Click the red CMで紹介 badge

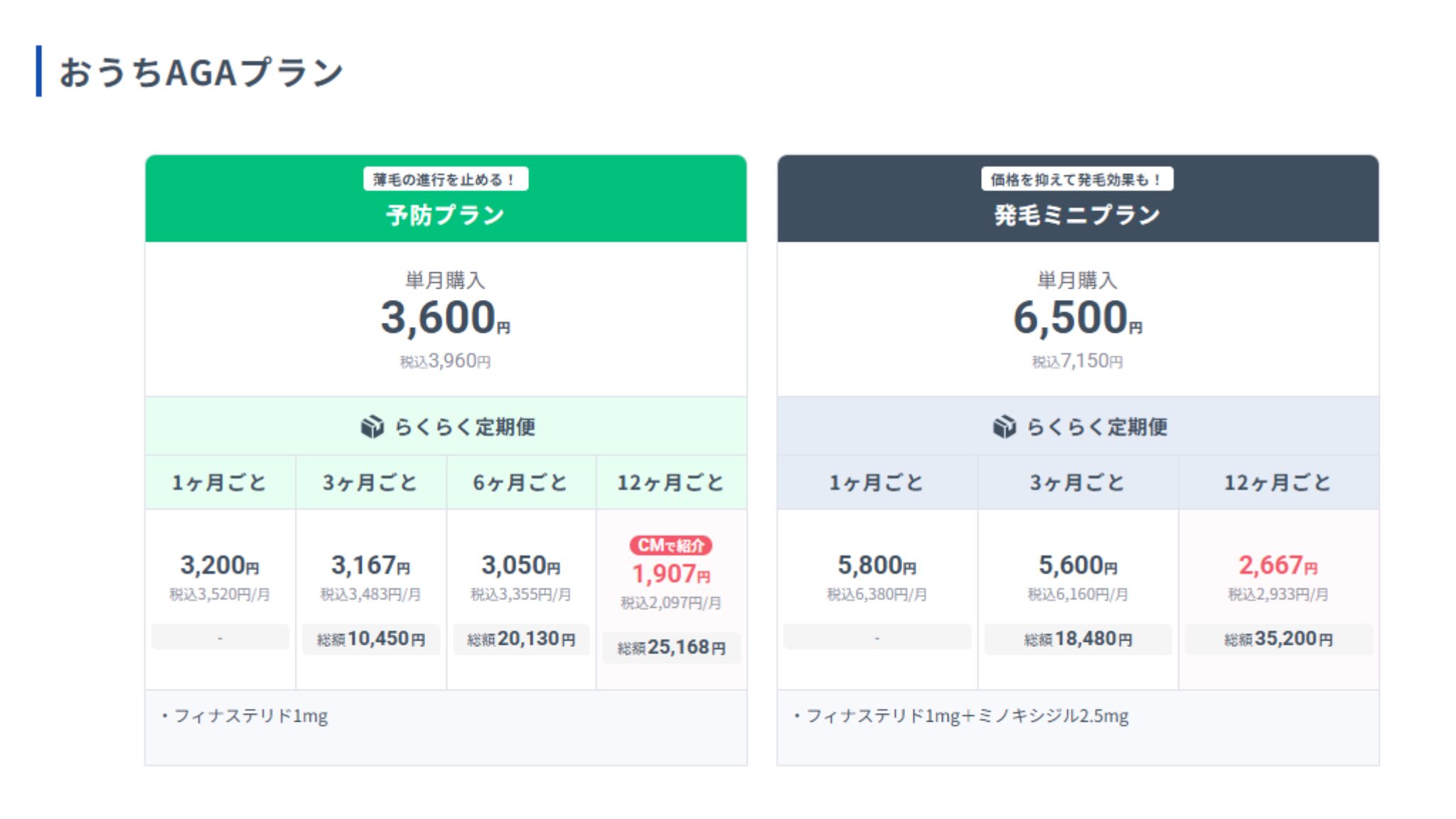(670, 545)
